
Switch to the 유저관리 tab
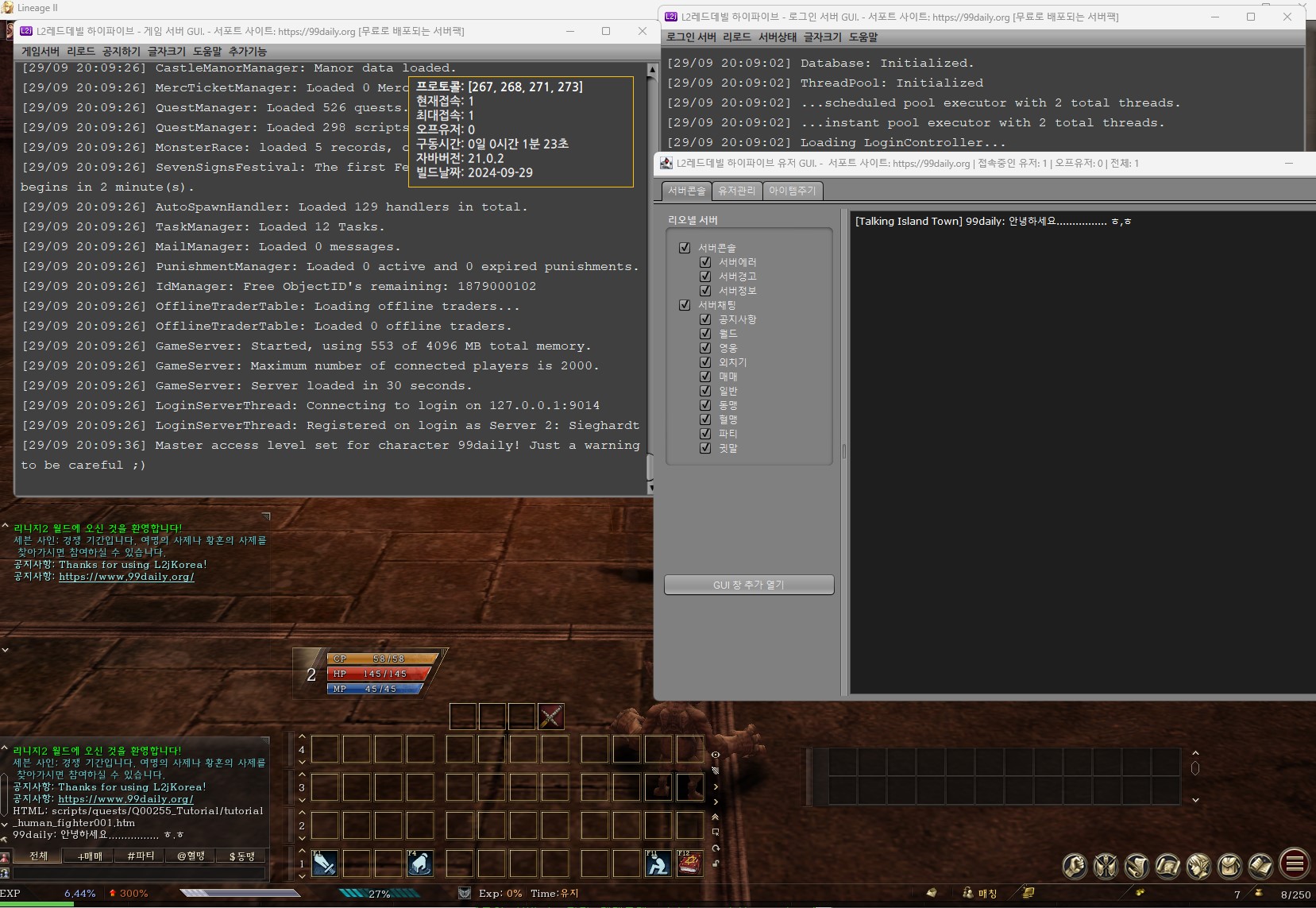click(737, 191)
